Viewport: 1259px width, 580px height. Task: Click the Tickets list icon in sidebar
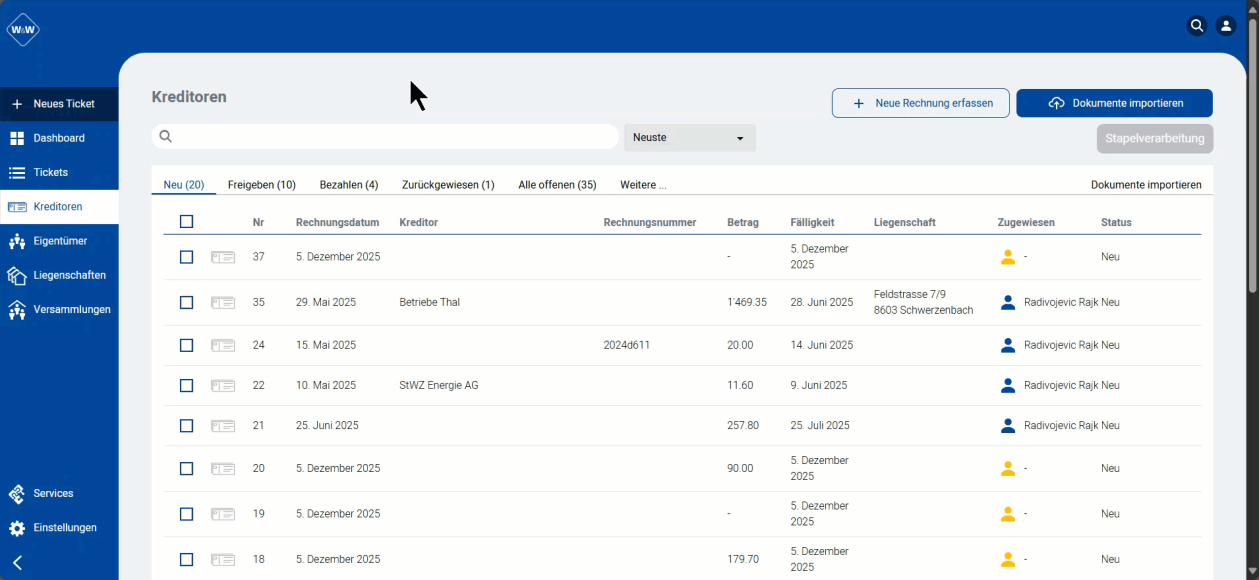click(17, 172)
